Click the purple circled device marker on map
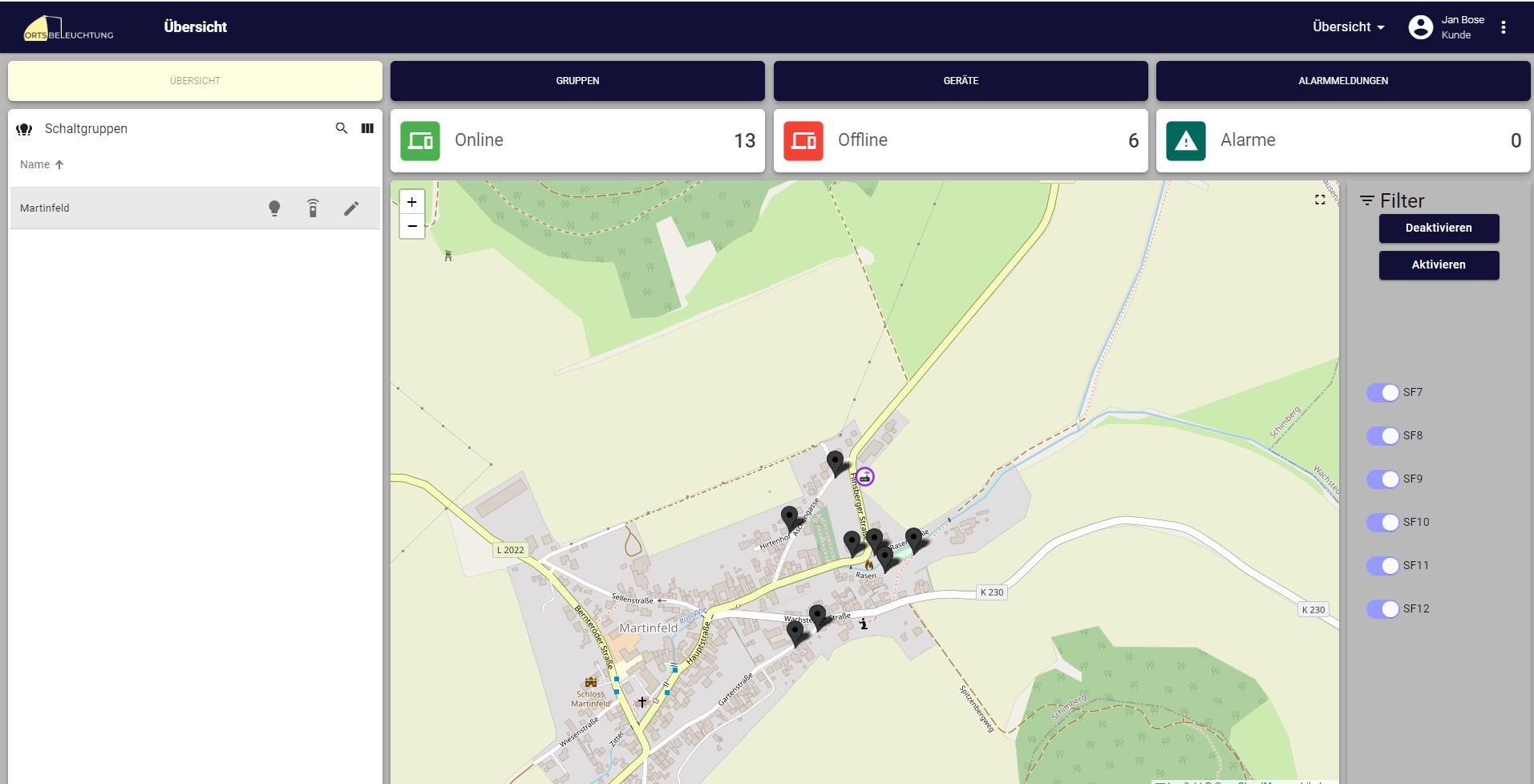Image resolution: width=1534 pixels, height=784 pixels. (x=864, y=477)
